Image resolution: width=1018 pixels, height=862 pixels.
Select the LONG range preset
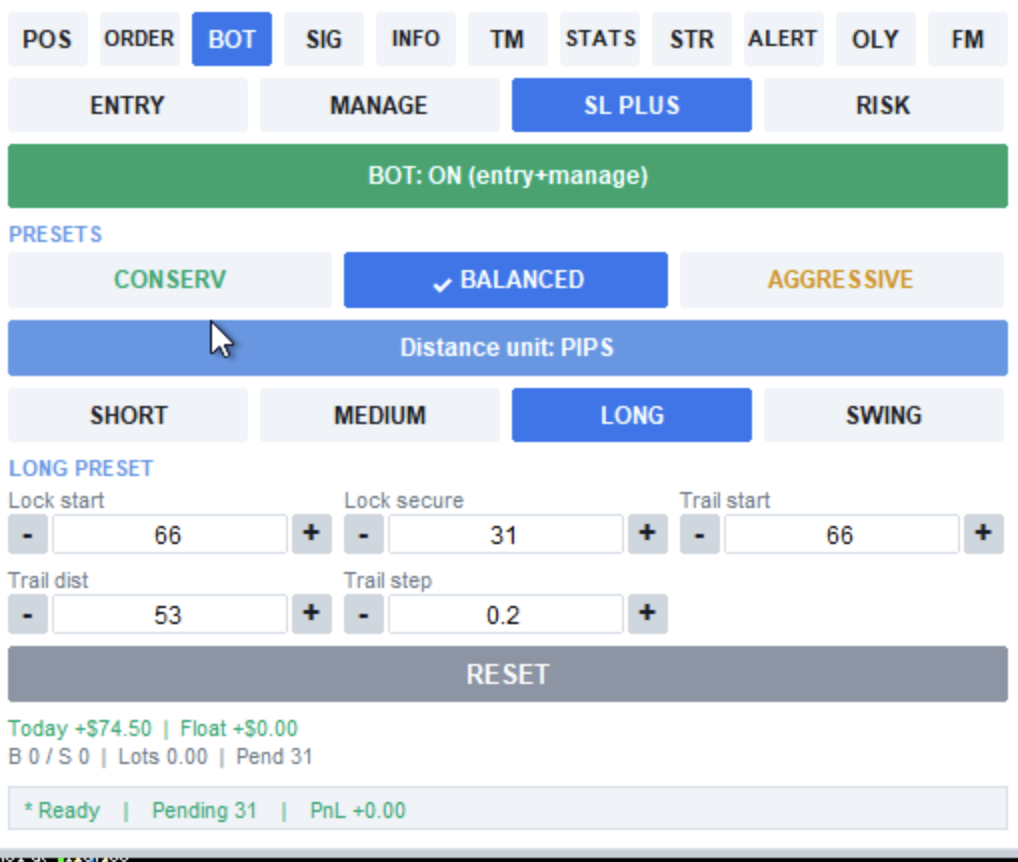point(632,415)
